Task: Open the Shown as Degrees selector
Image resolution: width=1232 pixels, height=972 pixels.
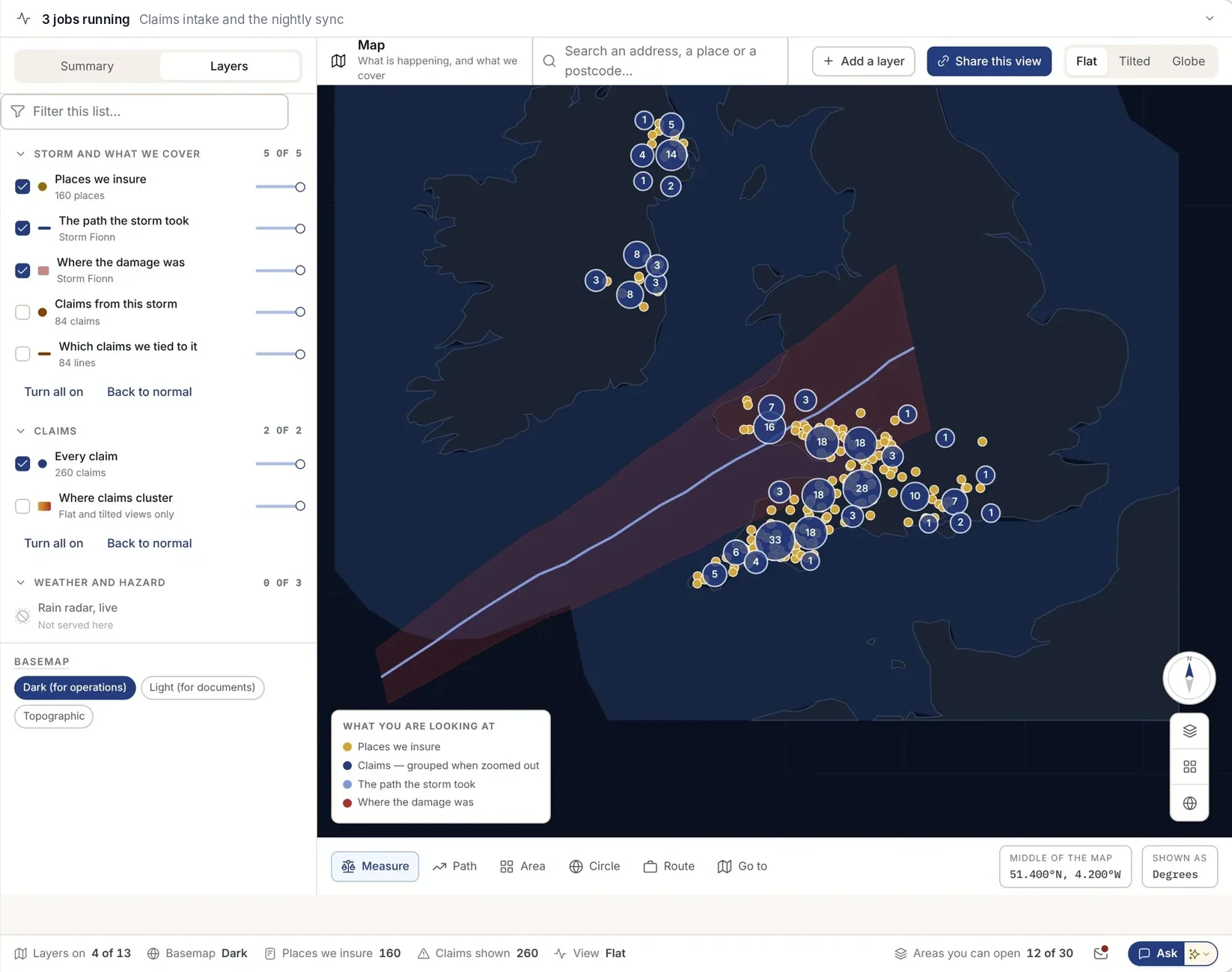Action: point(1179,866)
